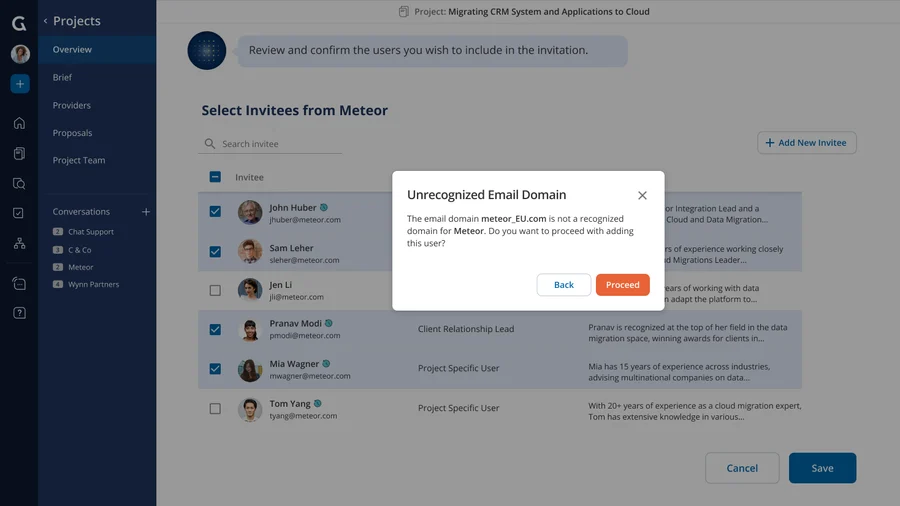Click Pranav Modi's verified badge icon
The image size is (900, 506).
329,323
